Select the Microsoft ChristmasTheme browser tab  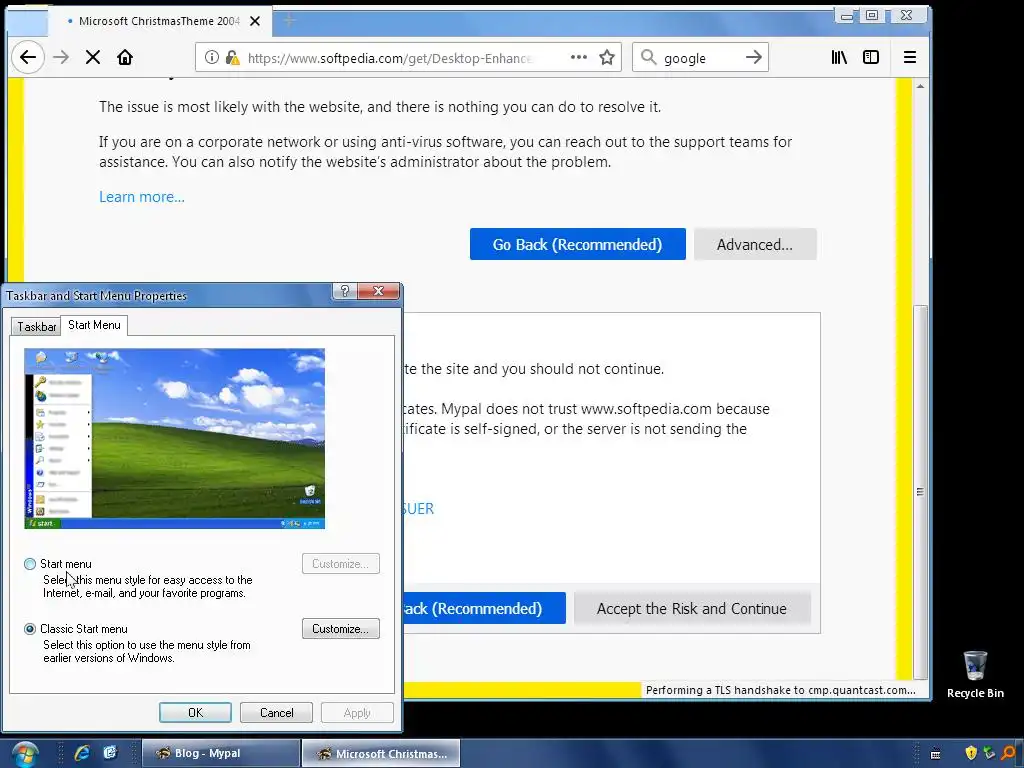(x=159, y=21)
